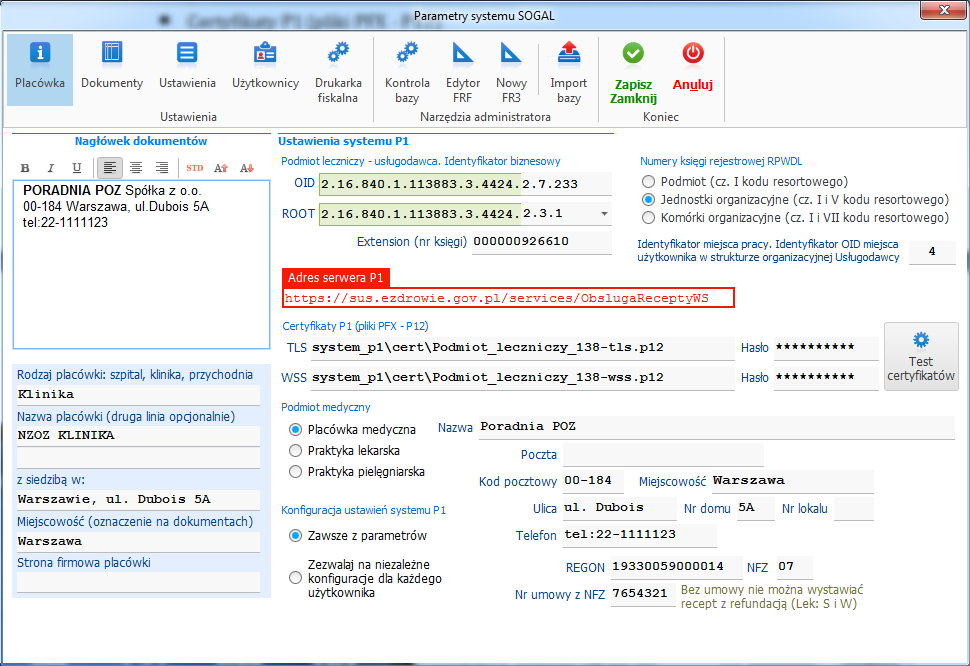Expand the ROOT identifier dropdown

[x=604, y=214]
